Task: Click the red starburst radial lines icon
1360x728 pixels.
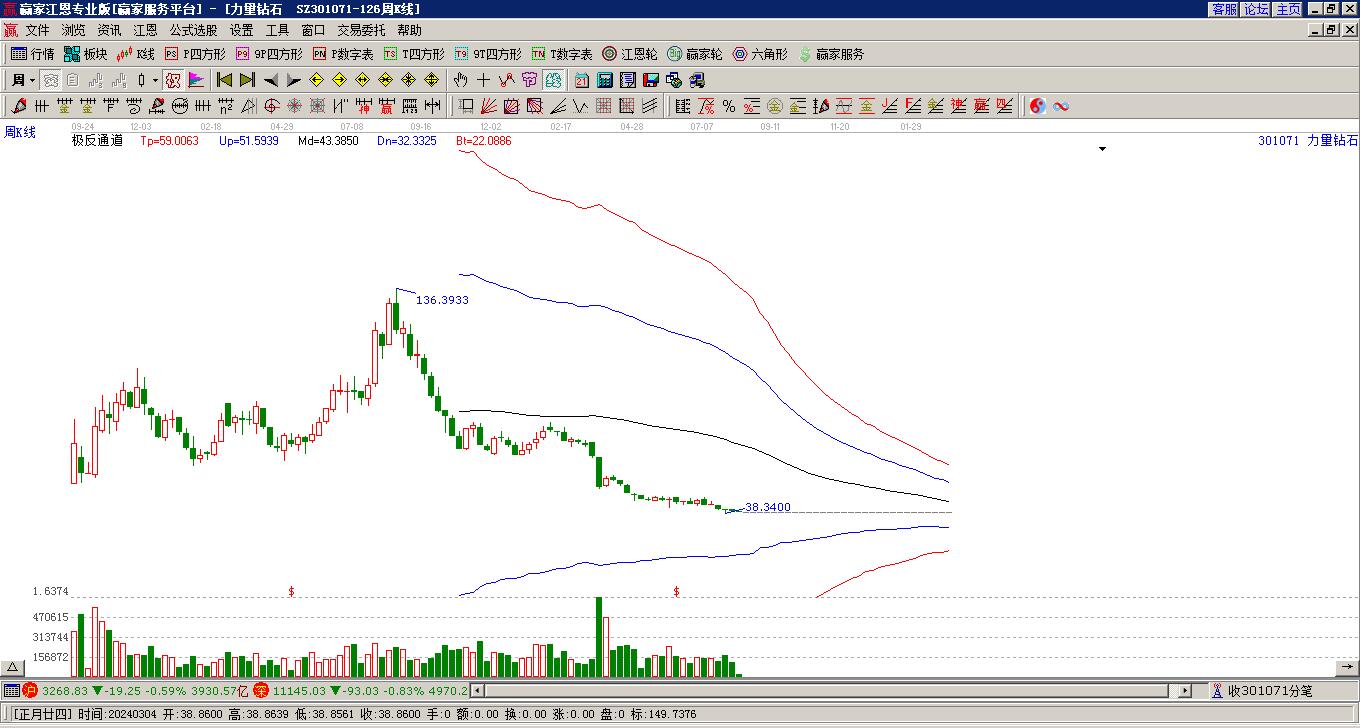Action: [294, 106]
